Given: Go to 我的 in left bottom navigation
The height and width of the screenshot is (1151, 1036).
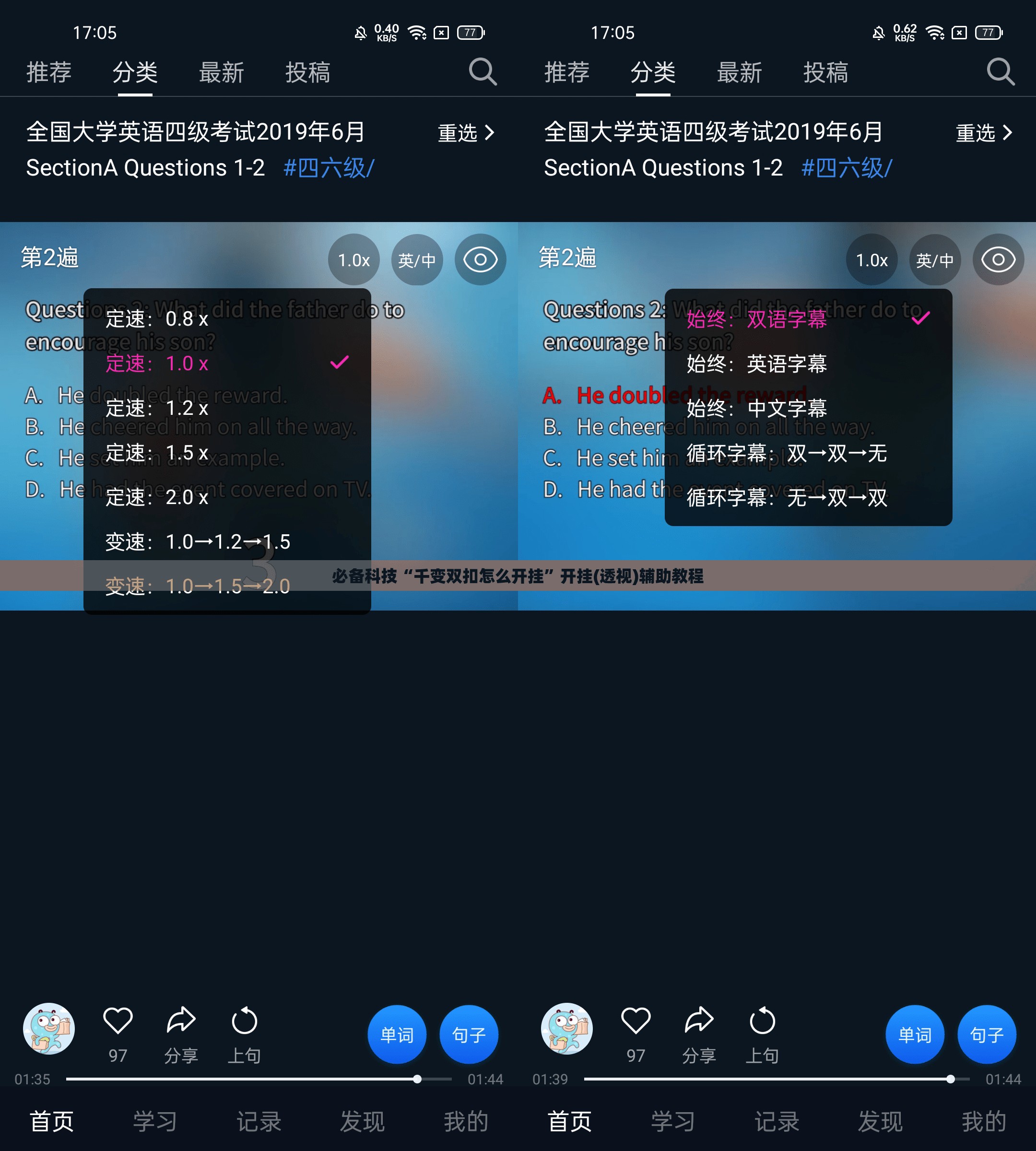Looking at the screenshot, I should (x=466, y=1121).
